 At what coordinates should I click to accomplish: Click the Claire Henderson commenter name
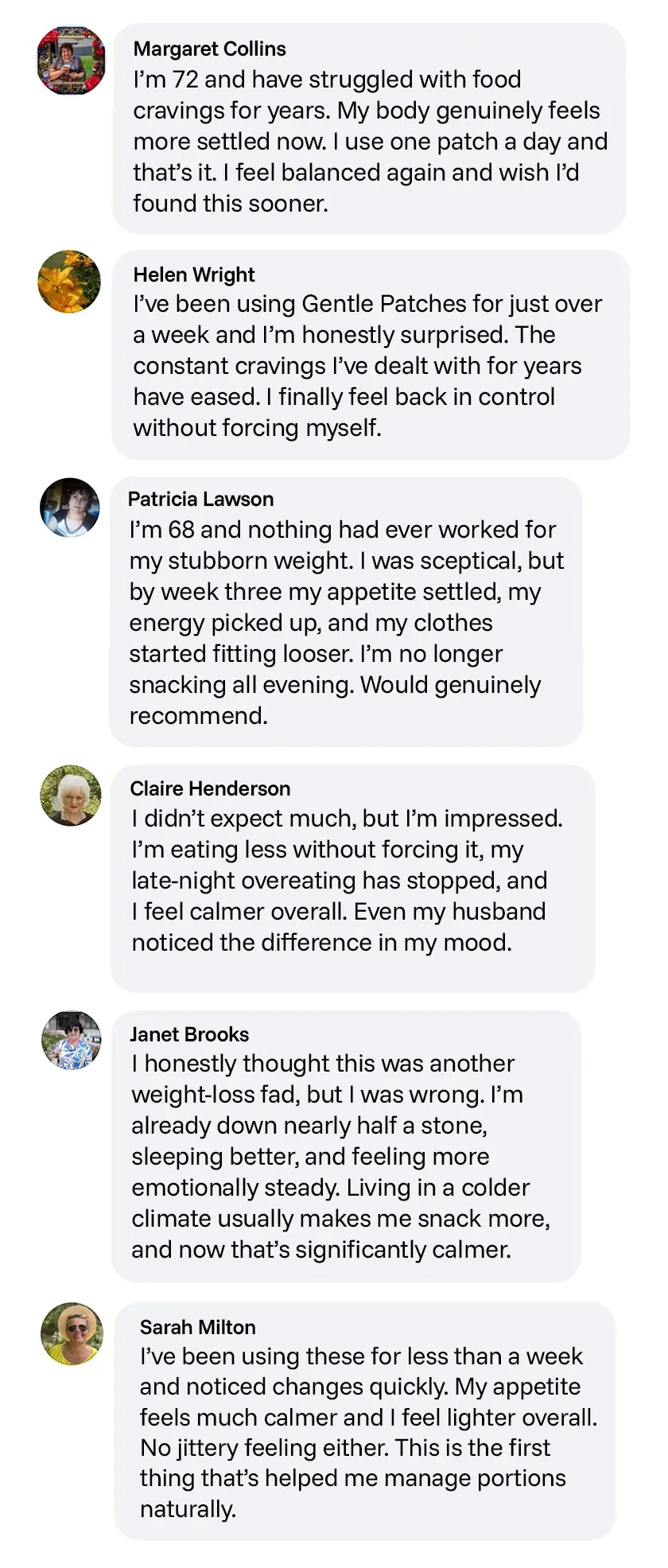210,788
